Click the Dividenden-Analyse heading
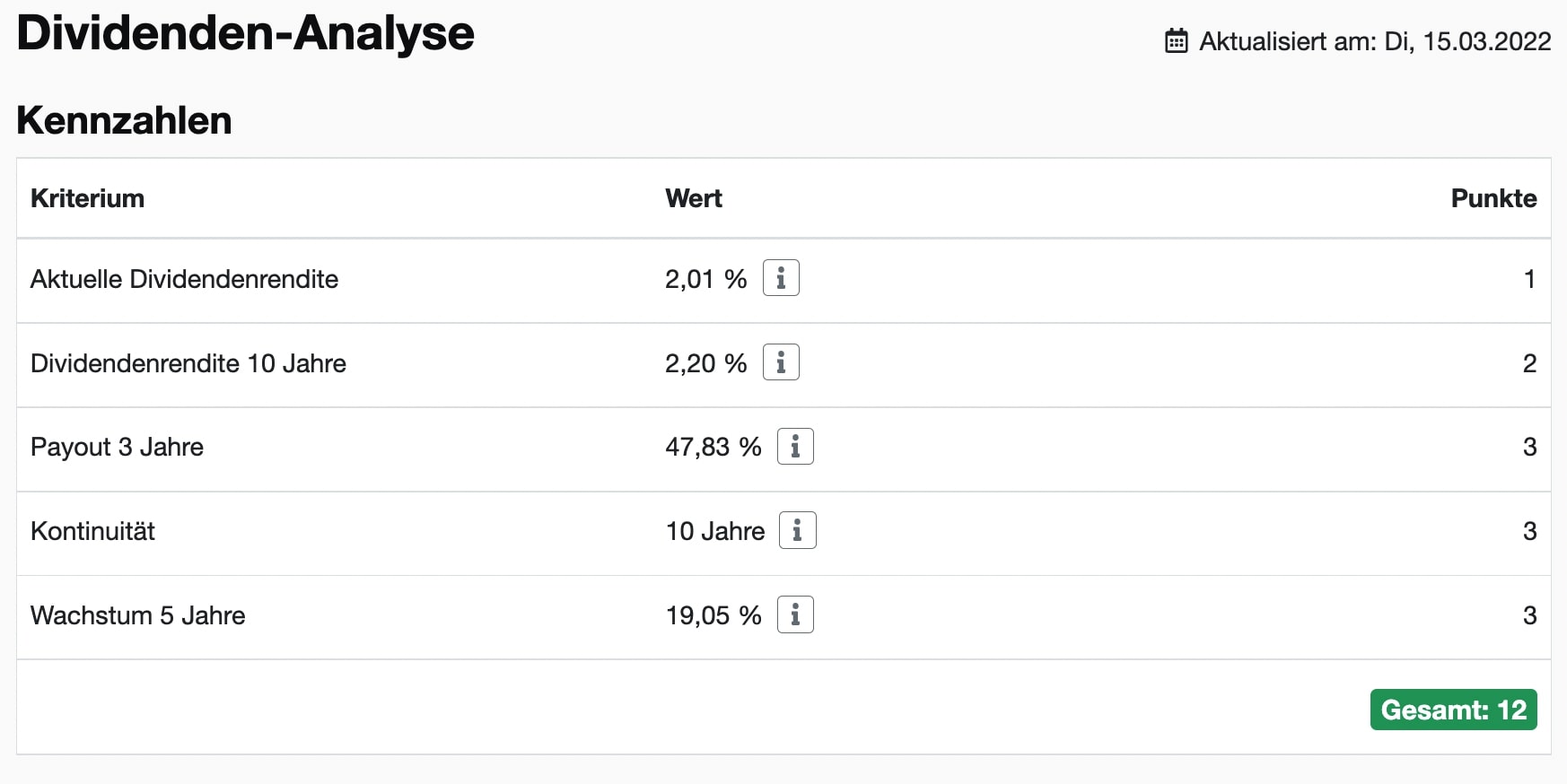The width and height of the screenshot is (1567, 784). coord(245,34)
